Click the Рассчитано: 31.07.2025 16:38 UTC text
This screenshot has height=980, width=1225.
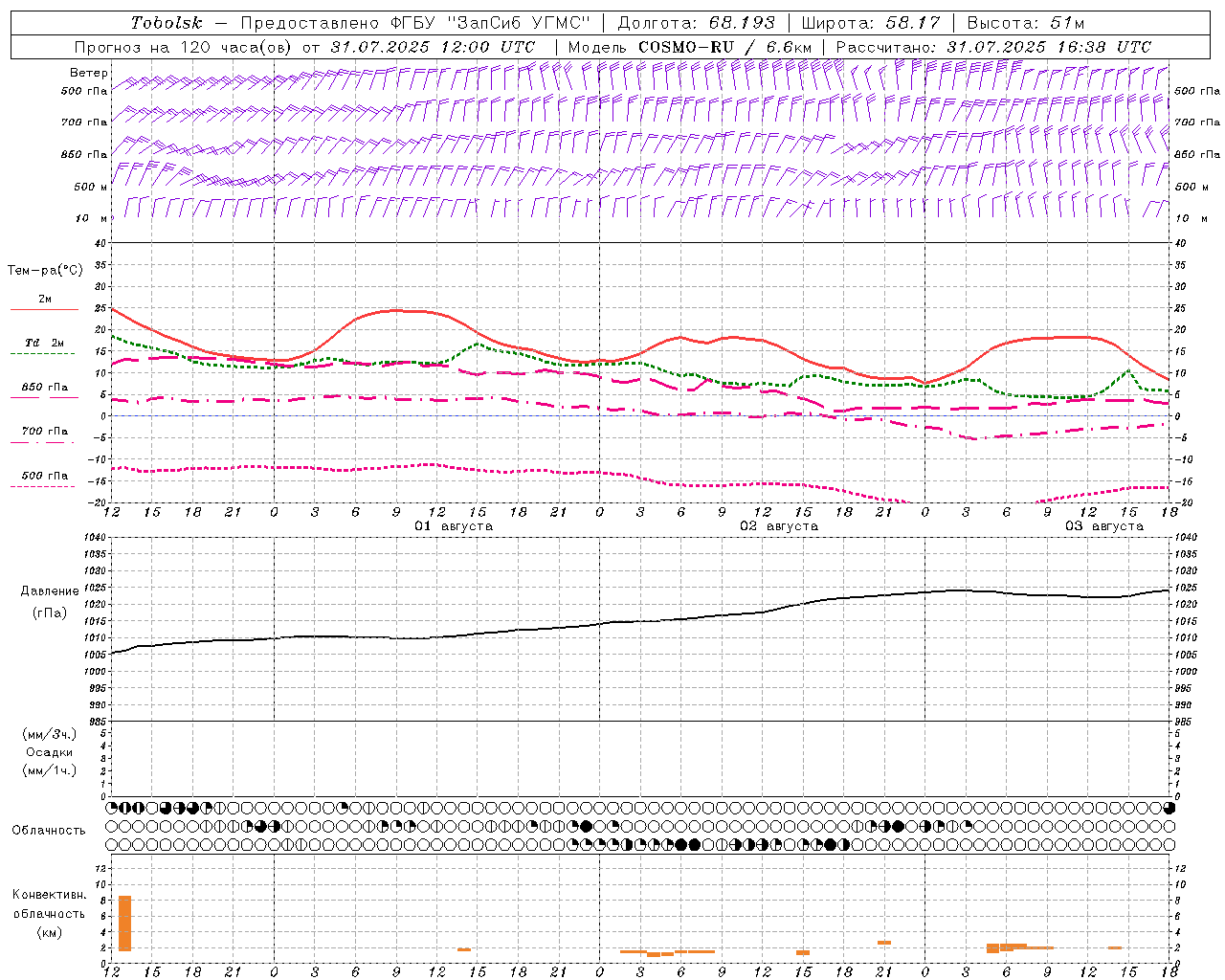tap(993, 47)
